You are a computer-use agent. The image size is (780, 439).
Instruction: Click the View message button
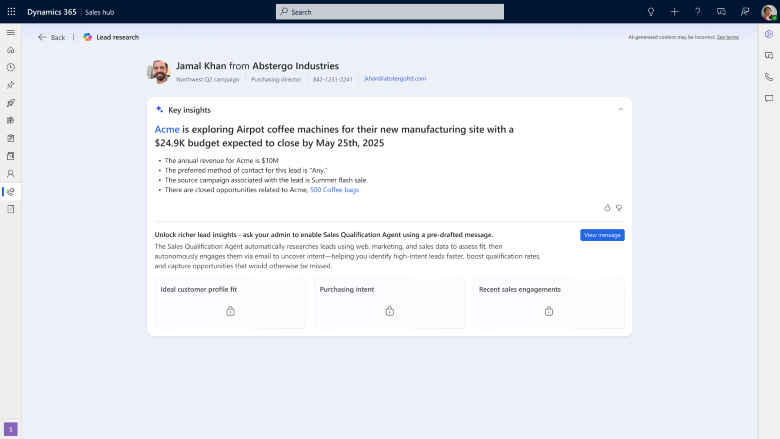602,235
